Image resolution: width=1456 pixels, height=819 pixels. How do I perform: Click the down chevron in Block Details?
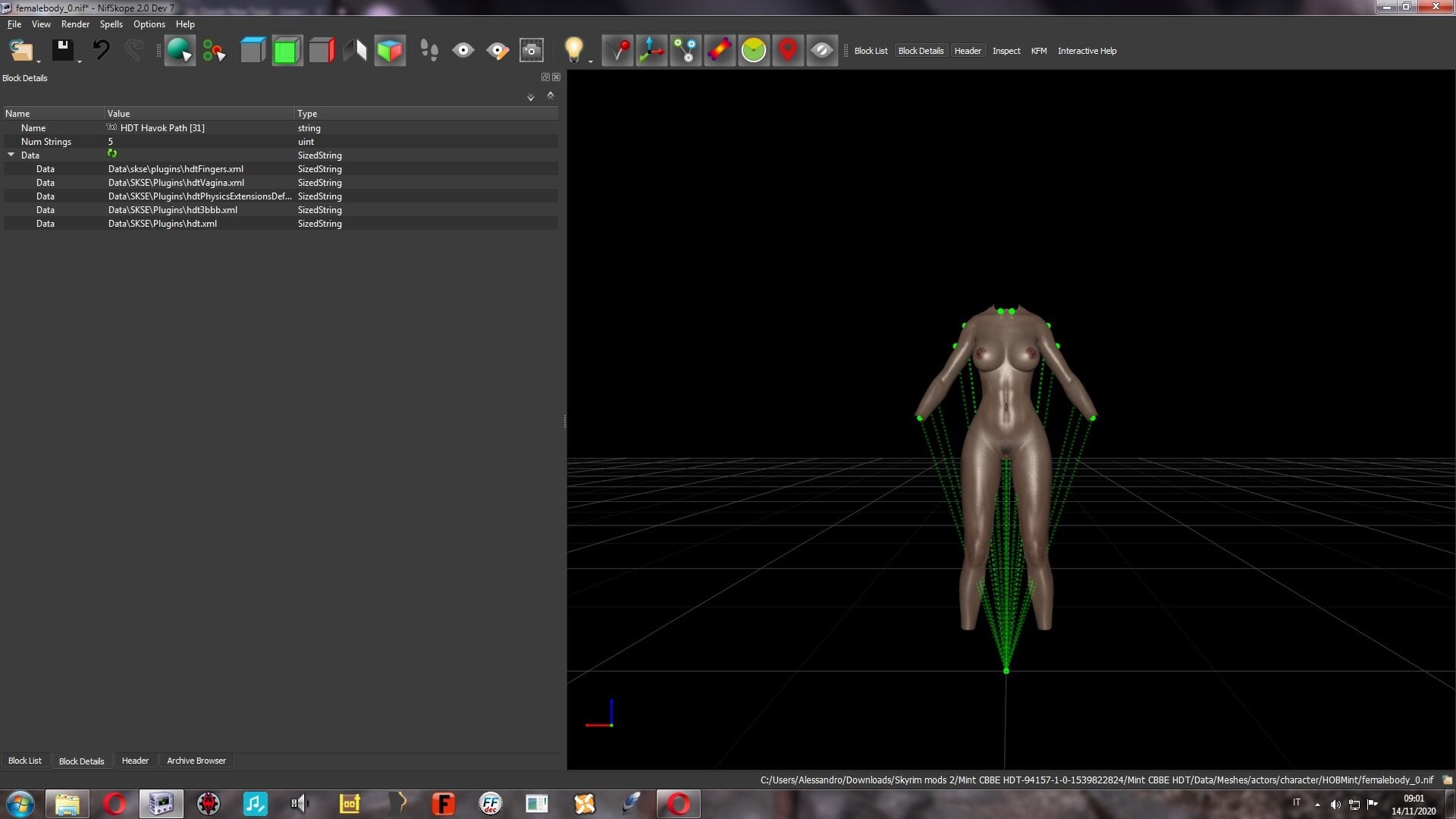[x=531, y=97]
